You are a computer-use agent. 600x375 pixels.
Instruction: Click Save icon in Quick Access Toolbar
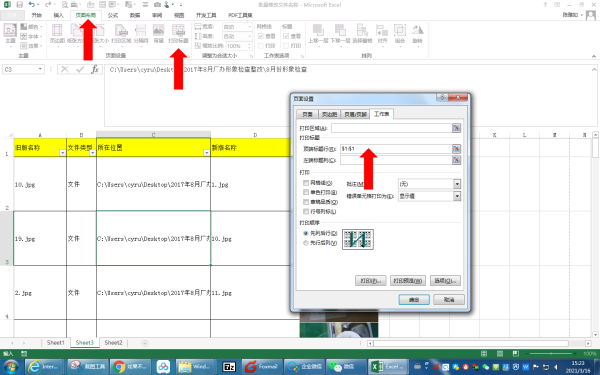click(x=20, y=5)
